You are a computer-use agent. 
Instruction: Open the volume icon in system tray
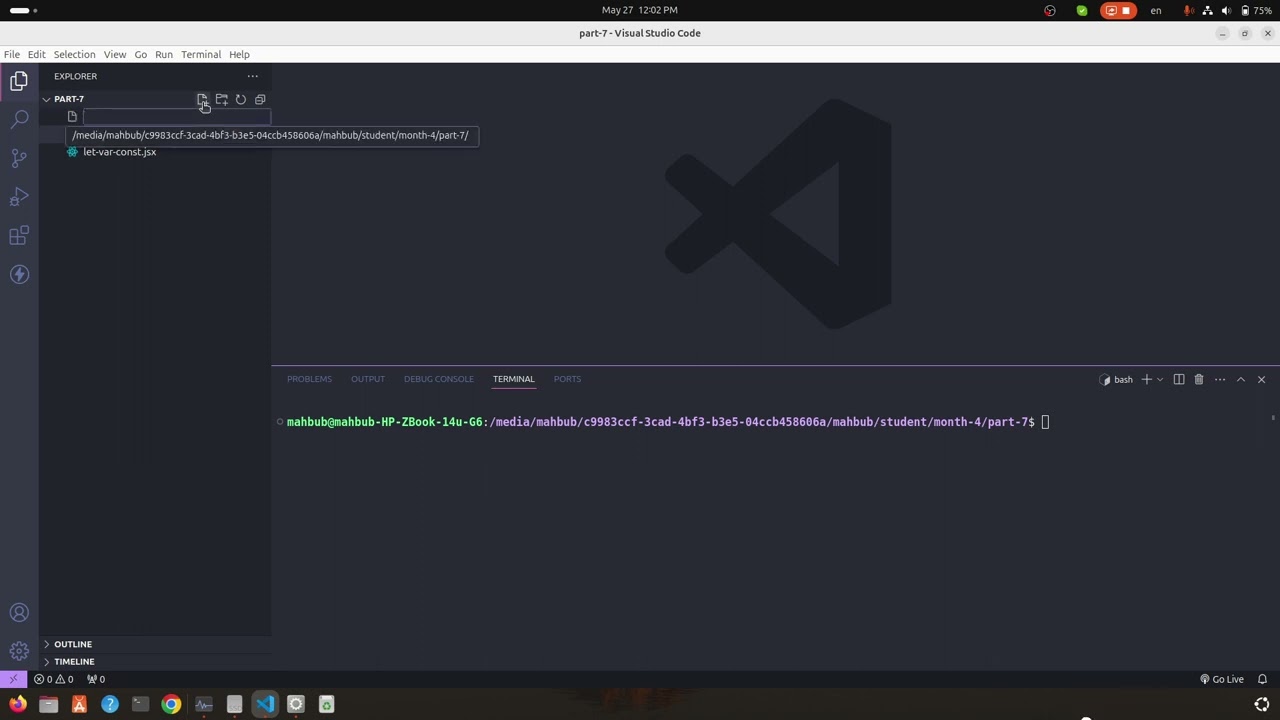pyautogui.click(x=1226, y=10)
